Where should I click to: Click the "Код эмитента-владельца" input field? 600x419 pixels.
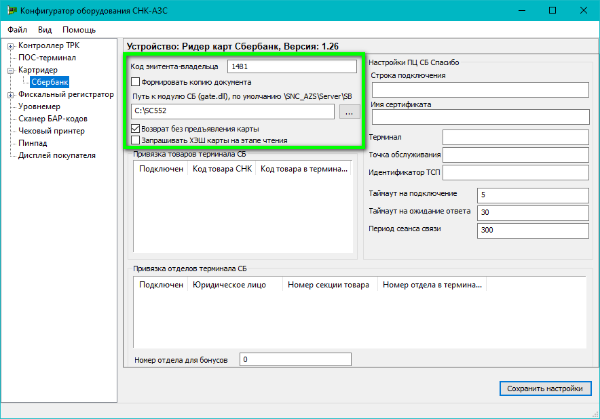pyautogui.click(x=291, y=66)
